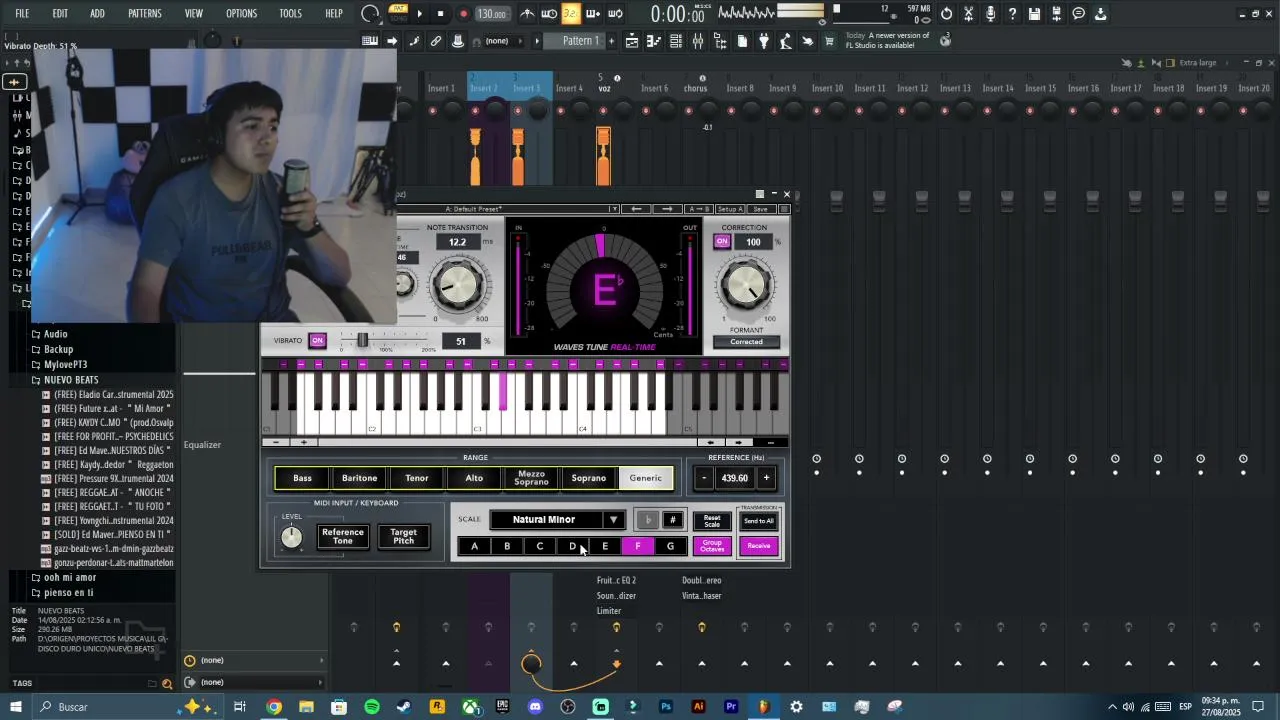Open the TOOLS menu
The width and height of the screenshot is (1280, 720).
[291, 14]
